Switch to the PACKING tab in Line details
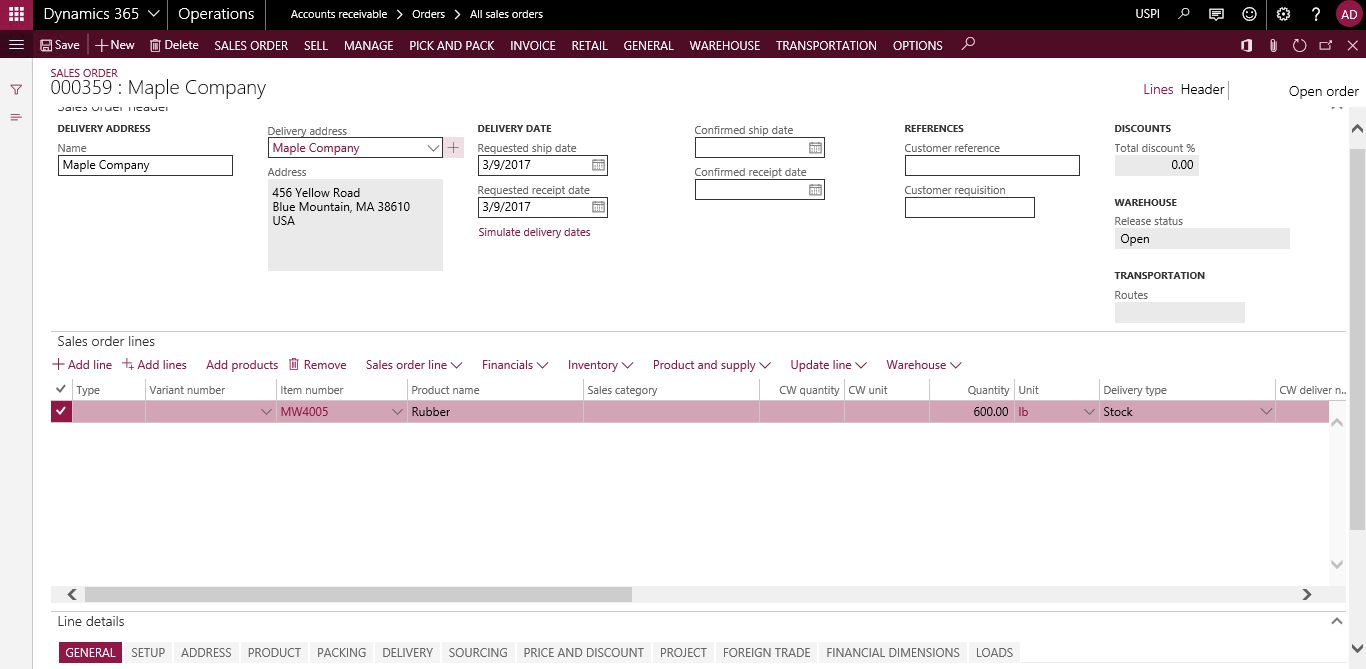The width and height of the screenshot is (1366, 669). coord(340,652)
